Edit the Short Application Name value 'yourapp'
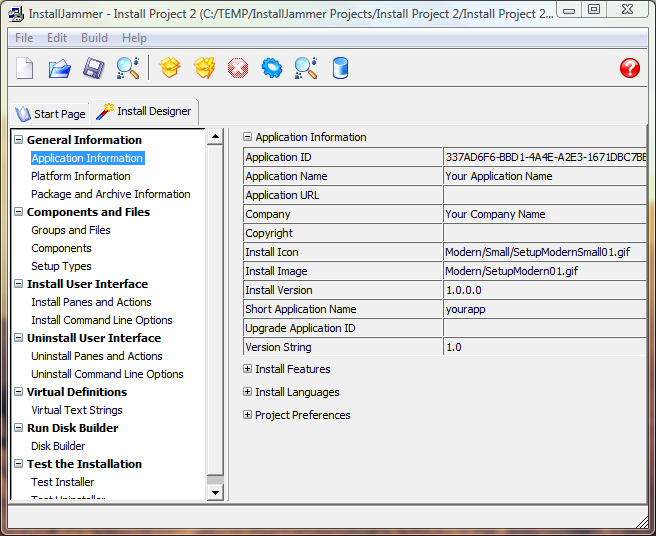Viewport: 656px width, 536px height. click(x=545, y=309)
